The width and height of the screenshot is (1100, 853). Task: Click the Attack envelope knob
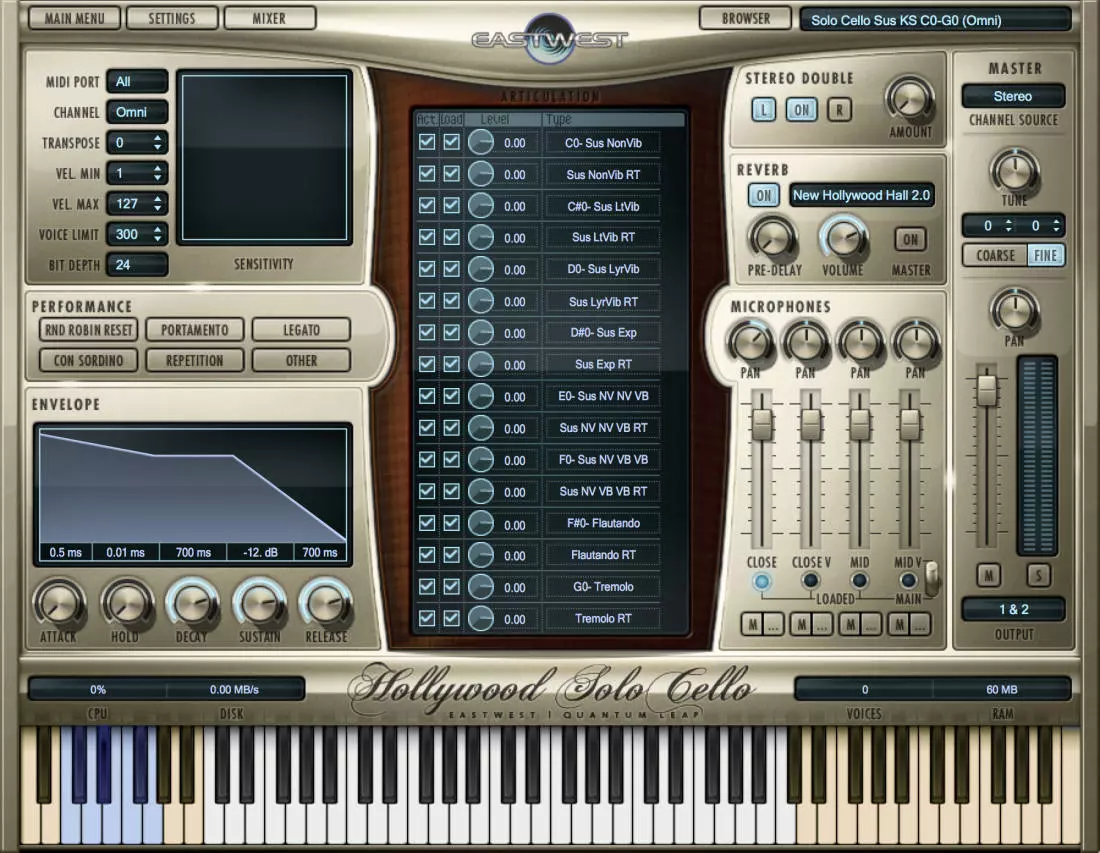point(59,603)
